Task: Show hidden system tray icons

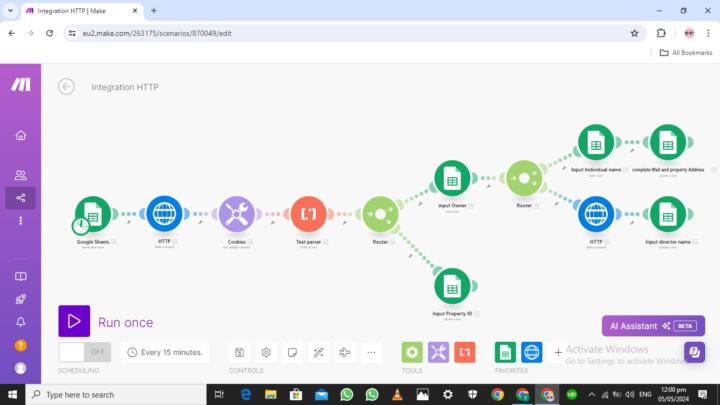Action: coord(591,394)
